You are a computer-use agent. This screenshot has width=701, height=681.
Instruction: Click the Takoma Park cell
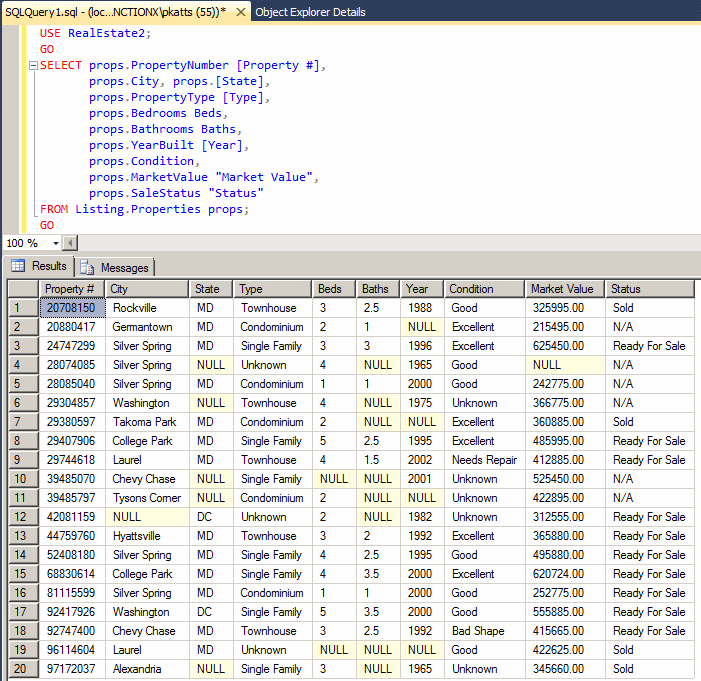148,422
